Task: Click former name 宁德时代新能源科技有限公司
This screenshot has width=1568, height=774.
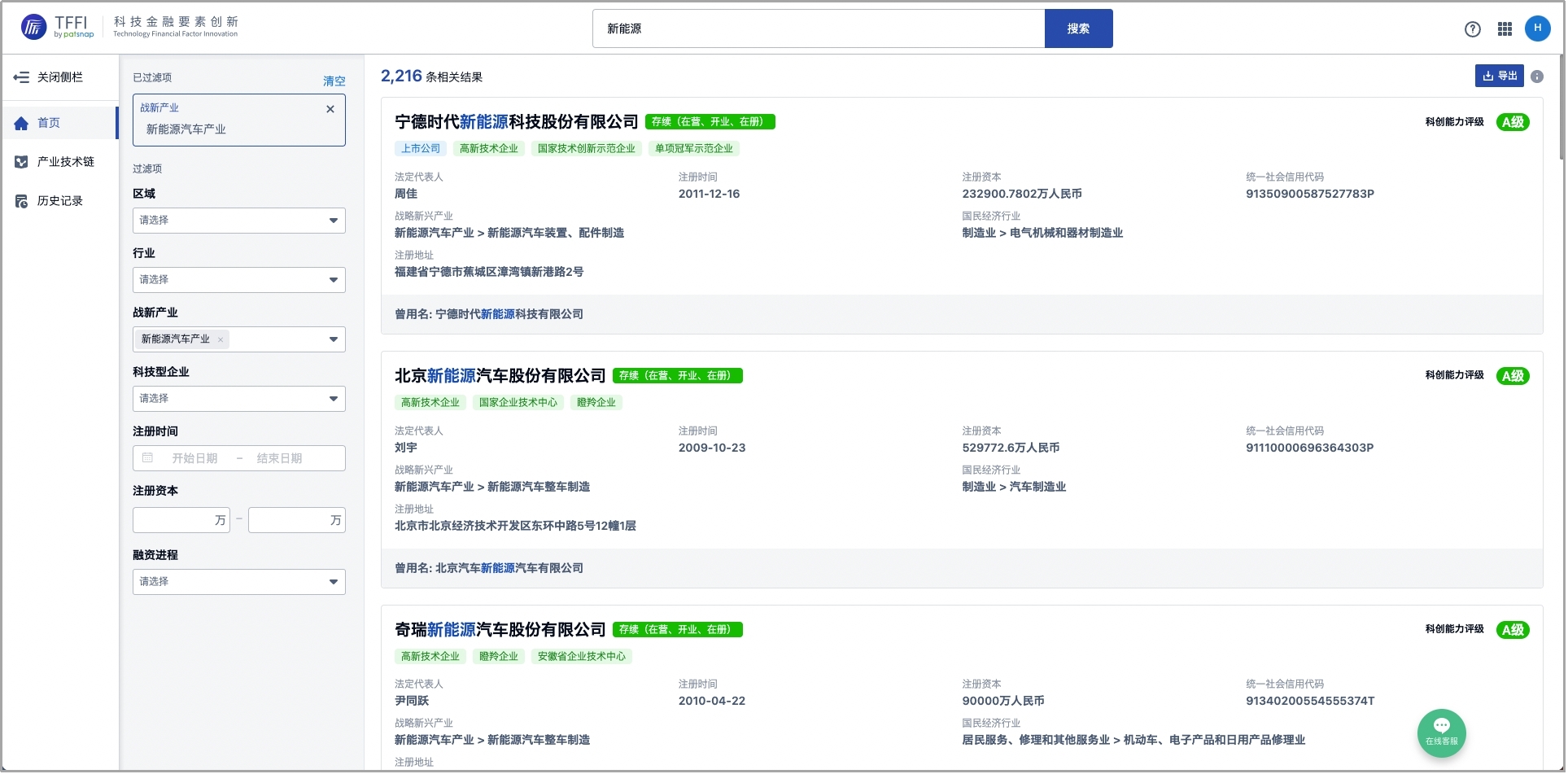Action: [x=509, y=314]
